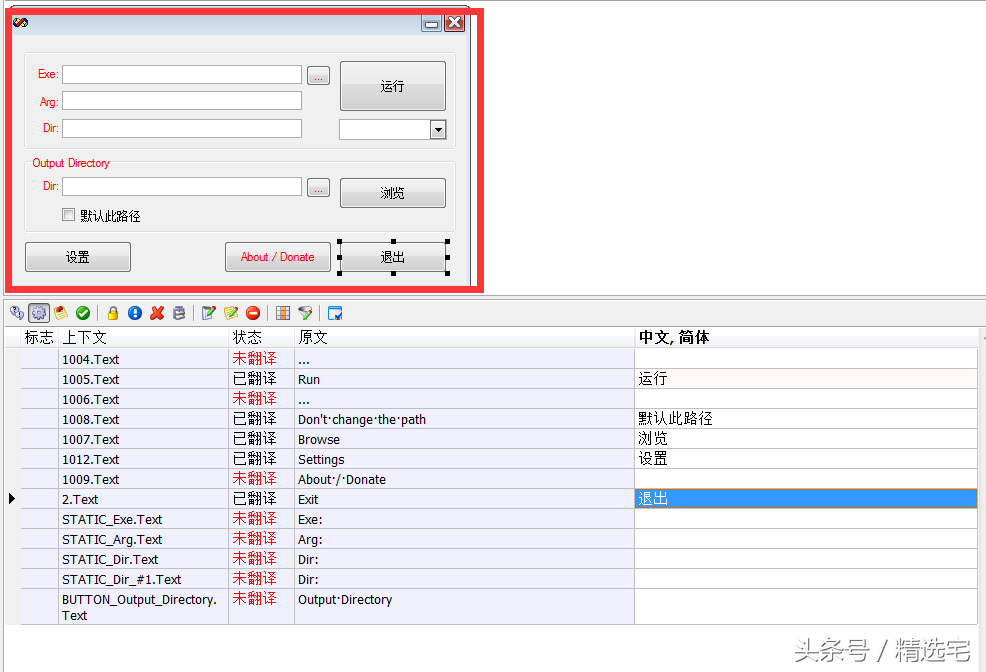Click the app icon in dialog title bar
The height and width of the screenshot is (672, 986).
pyautogui.click(x=20, y=23)
